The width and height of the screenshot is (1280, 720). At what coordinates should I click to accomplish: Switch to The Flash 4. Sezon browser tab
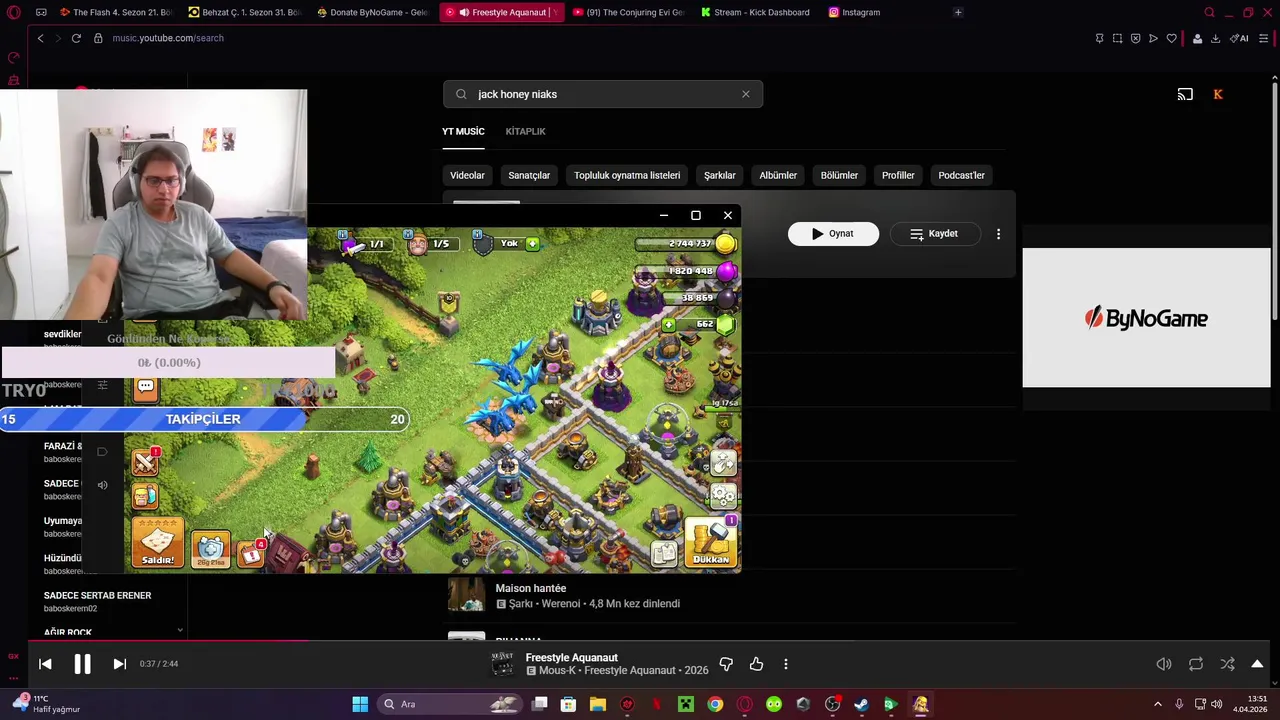point(114,12)
